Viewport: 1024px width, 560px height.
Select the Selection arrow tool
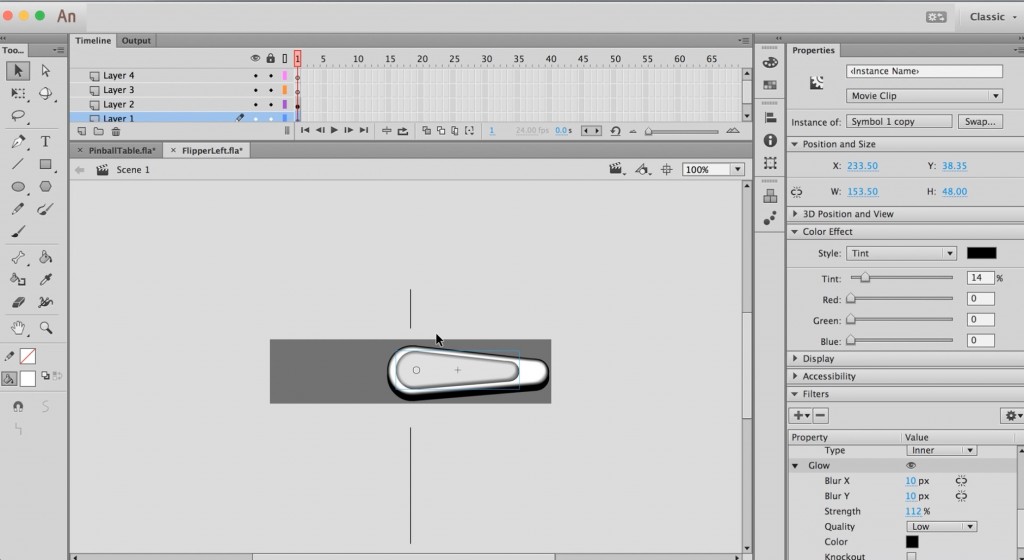tap(18, 70)
